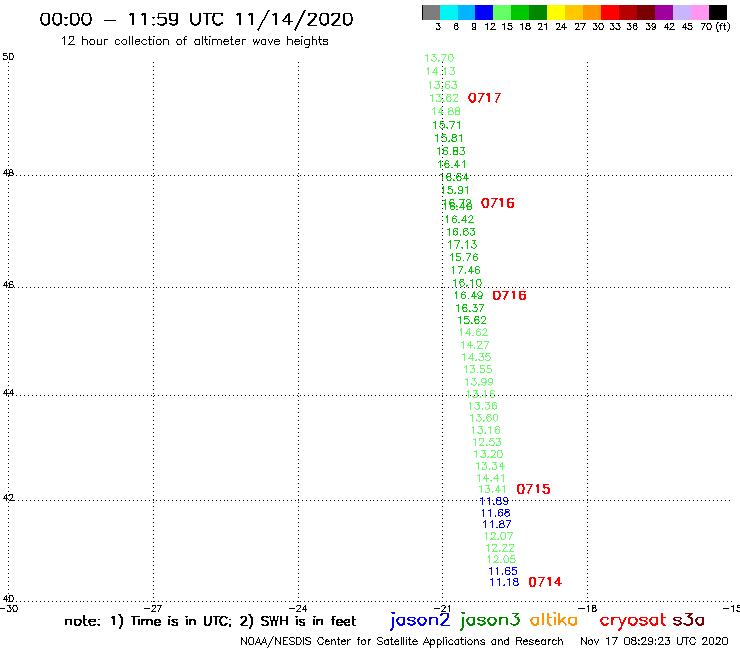Select the purple swatch in the color scale

pyautogui.click(x=664, y=12)
